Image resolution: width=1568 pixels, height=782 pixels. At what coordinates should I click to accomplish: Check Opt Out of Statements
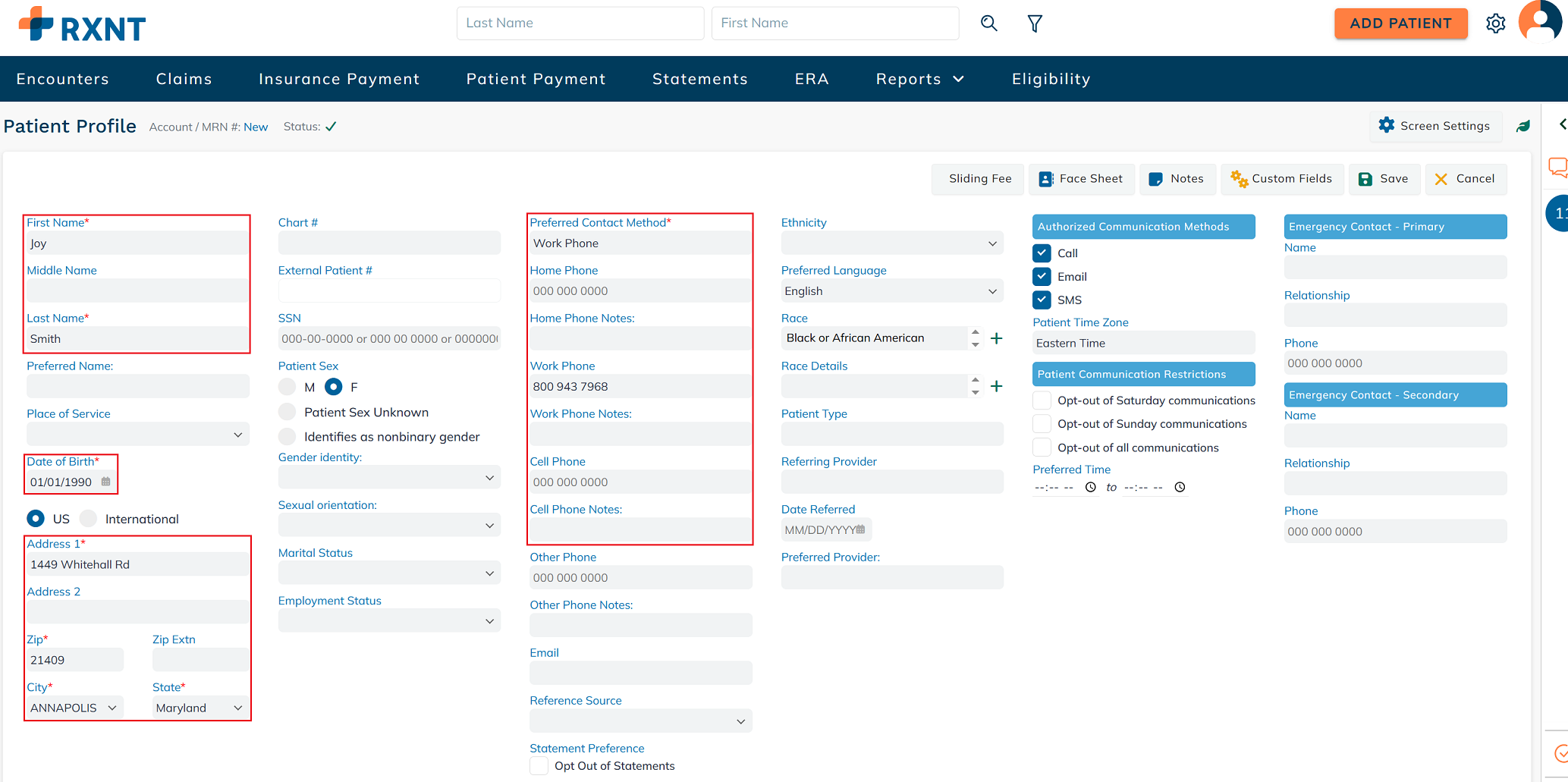point(539,766)
